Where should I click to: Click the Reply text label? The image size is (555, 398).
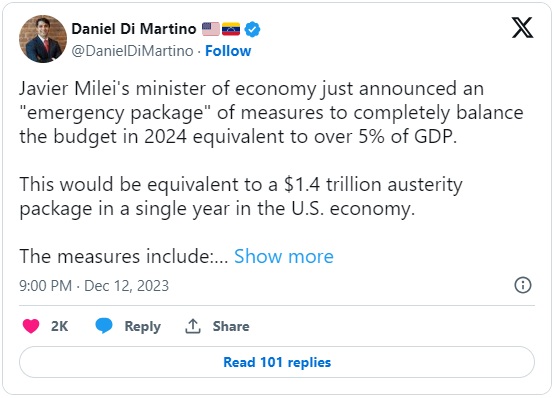pos(143,326)
